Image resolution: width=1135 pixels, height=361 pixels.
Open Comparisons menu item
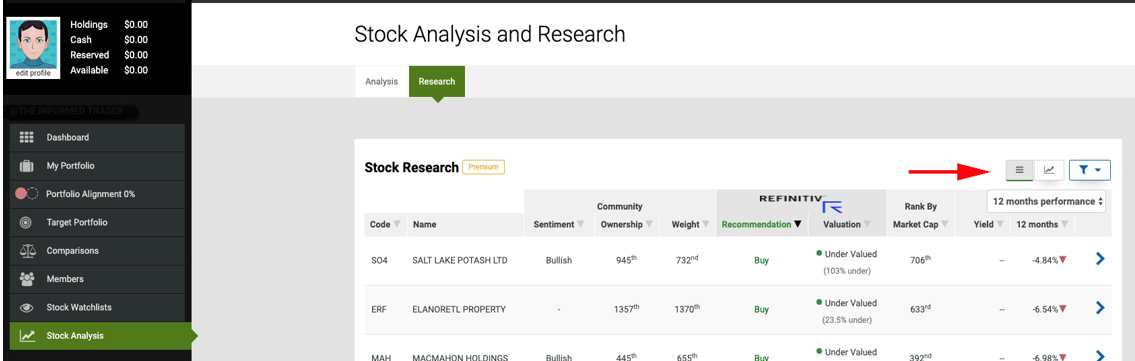98,250
